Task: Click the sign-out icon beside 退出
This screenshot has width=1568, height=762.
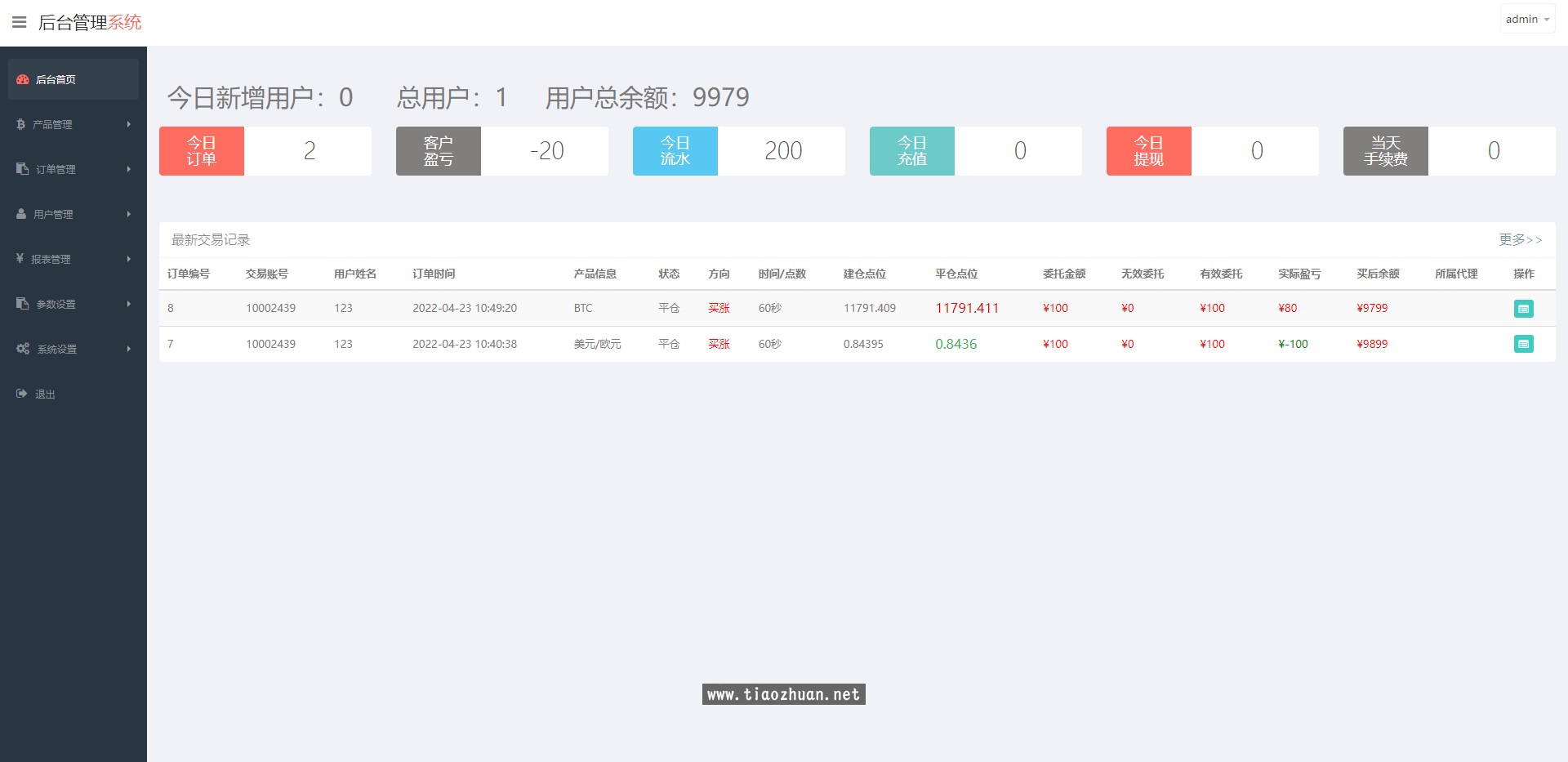Action: [x=22, y=394]
